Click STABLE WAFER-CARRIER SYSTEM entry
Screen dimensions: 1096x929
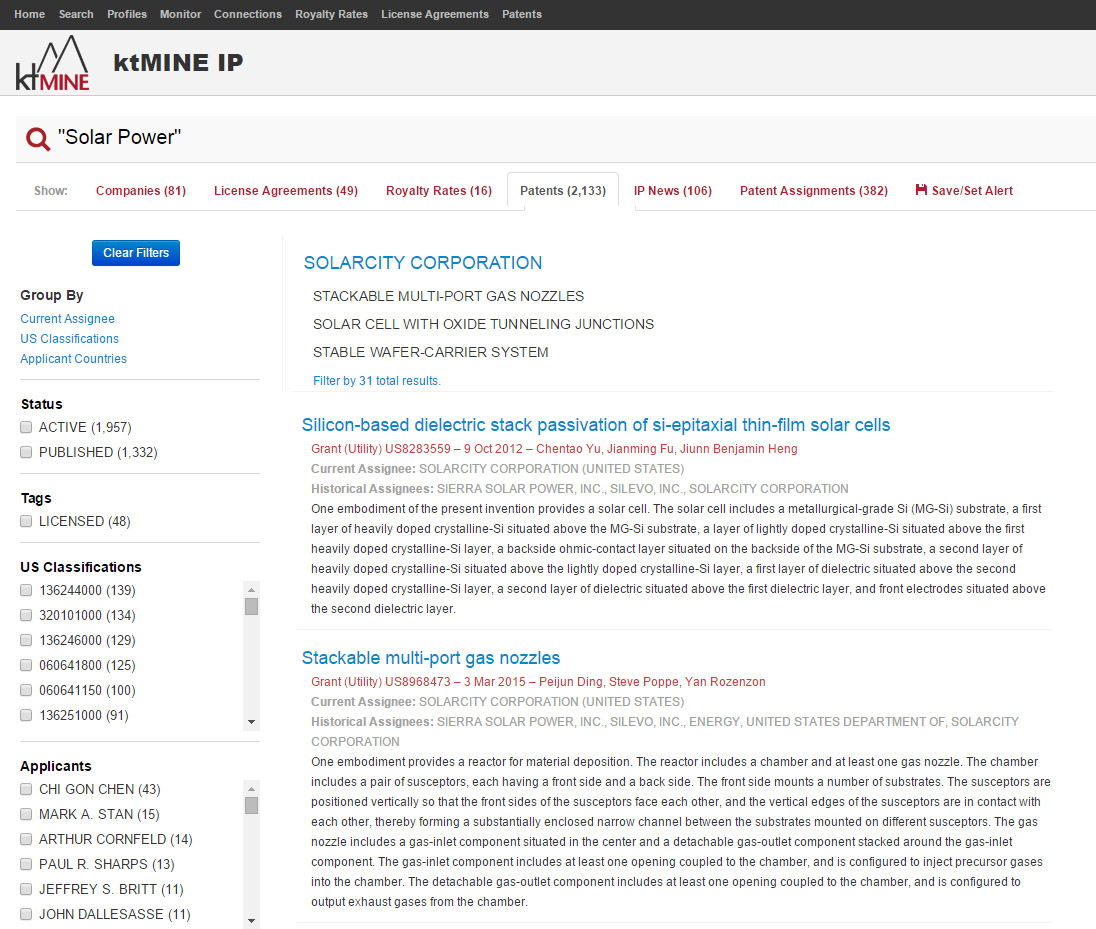coord(431,352)
